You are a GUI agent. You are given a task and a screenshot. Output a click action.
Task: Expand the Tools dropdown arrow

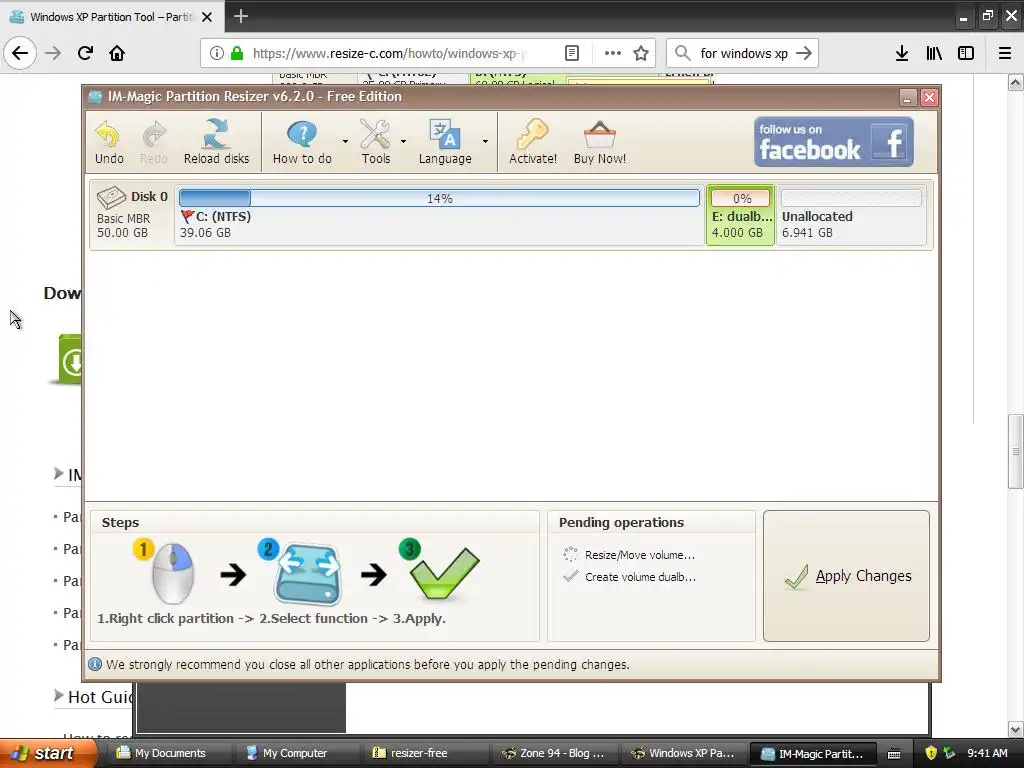pyautogui.click(x=404, y=141)
